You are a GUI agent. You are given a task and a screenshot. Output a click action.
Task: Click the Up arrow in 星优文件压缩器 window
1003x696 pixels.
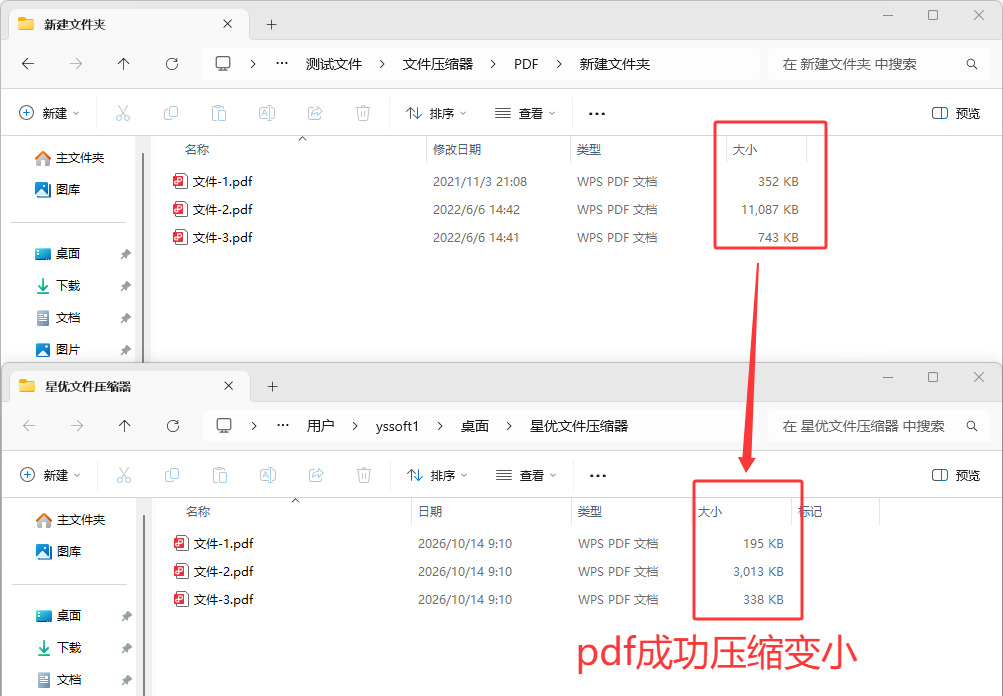tap(125, 426)
